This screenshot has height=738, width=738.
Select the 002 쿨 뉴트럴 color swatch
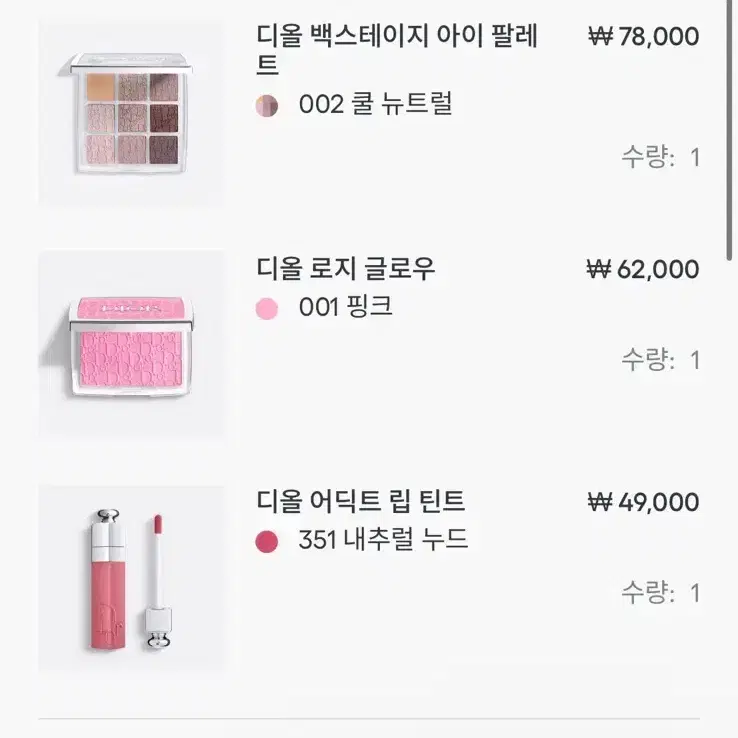click(267, 105)
